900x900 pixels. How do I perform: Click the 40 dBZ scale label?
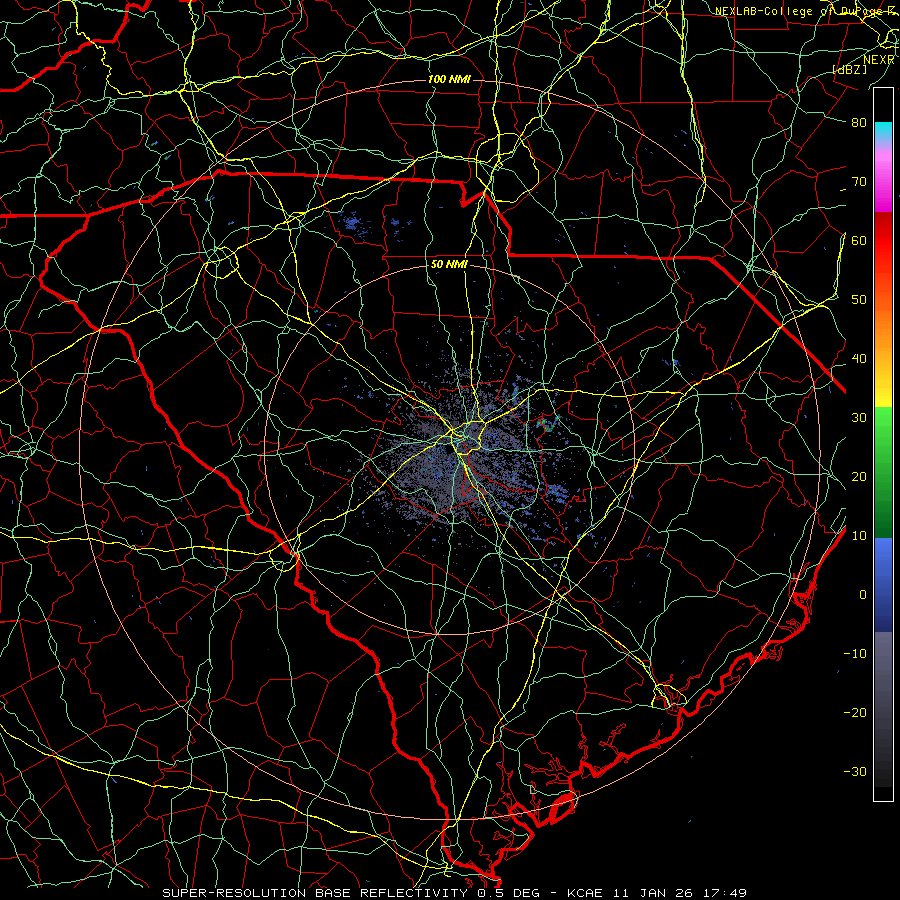(859, 359)
